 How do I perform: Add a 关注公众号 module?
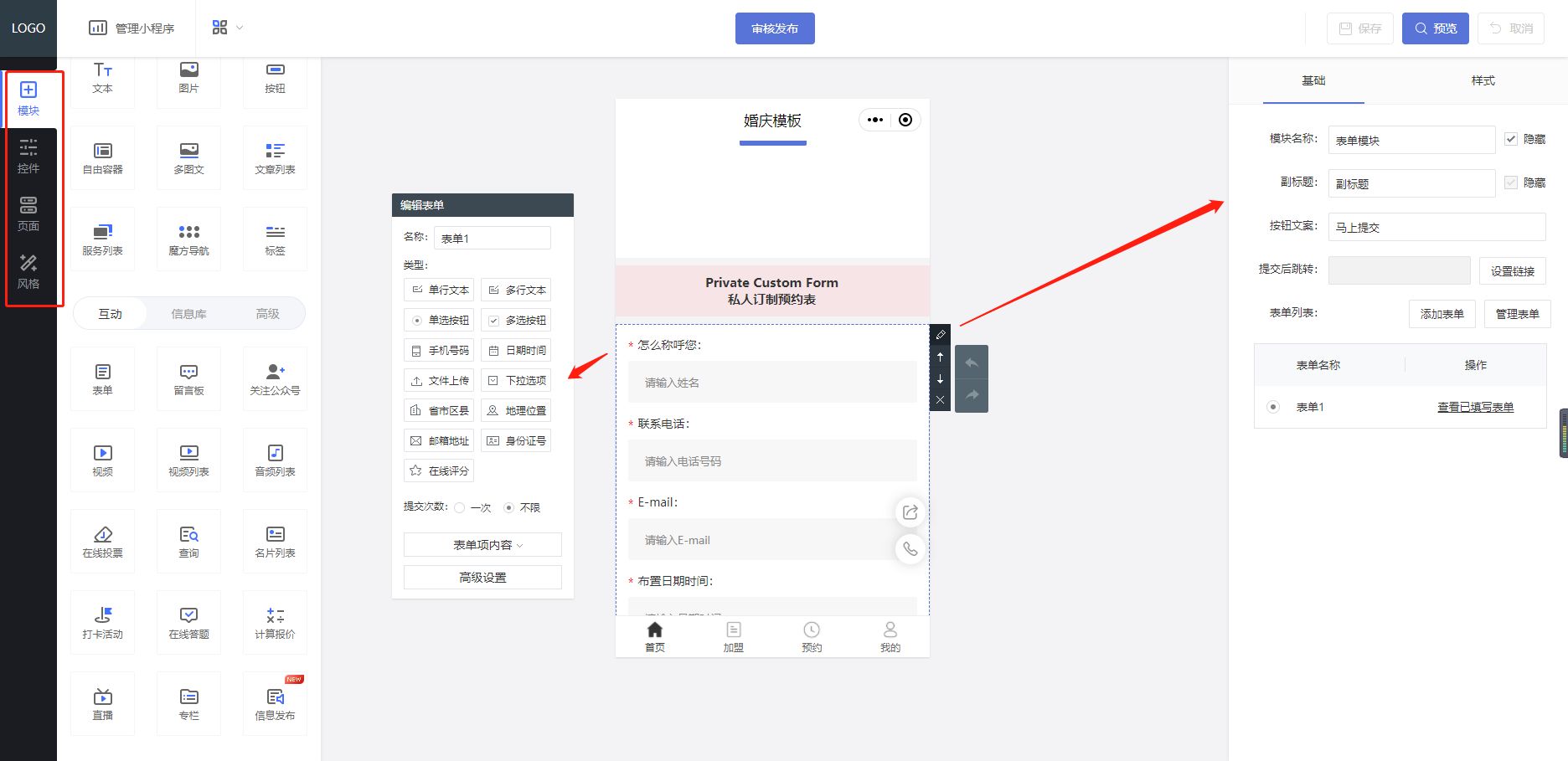(x=275, y=379)
